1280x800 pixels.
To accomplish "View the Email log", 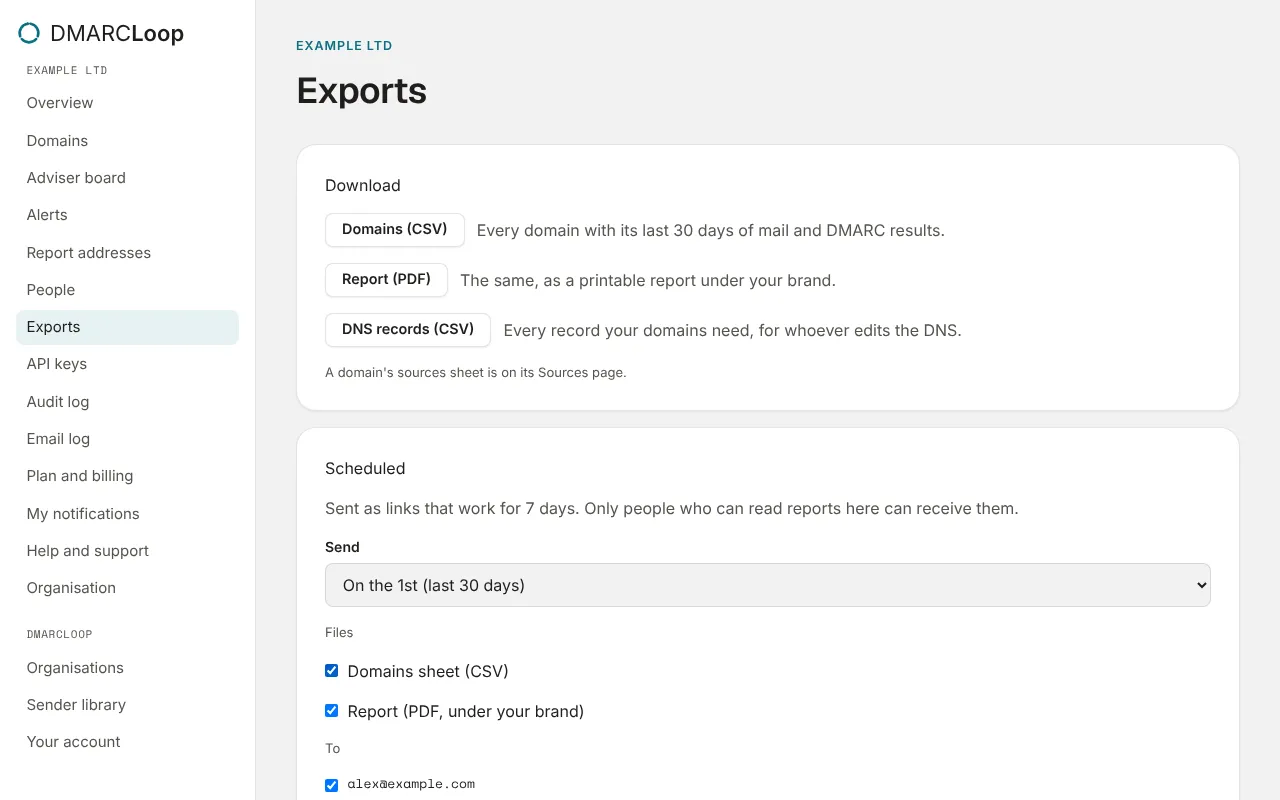I will 127,439.
